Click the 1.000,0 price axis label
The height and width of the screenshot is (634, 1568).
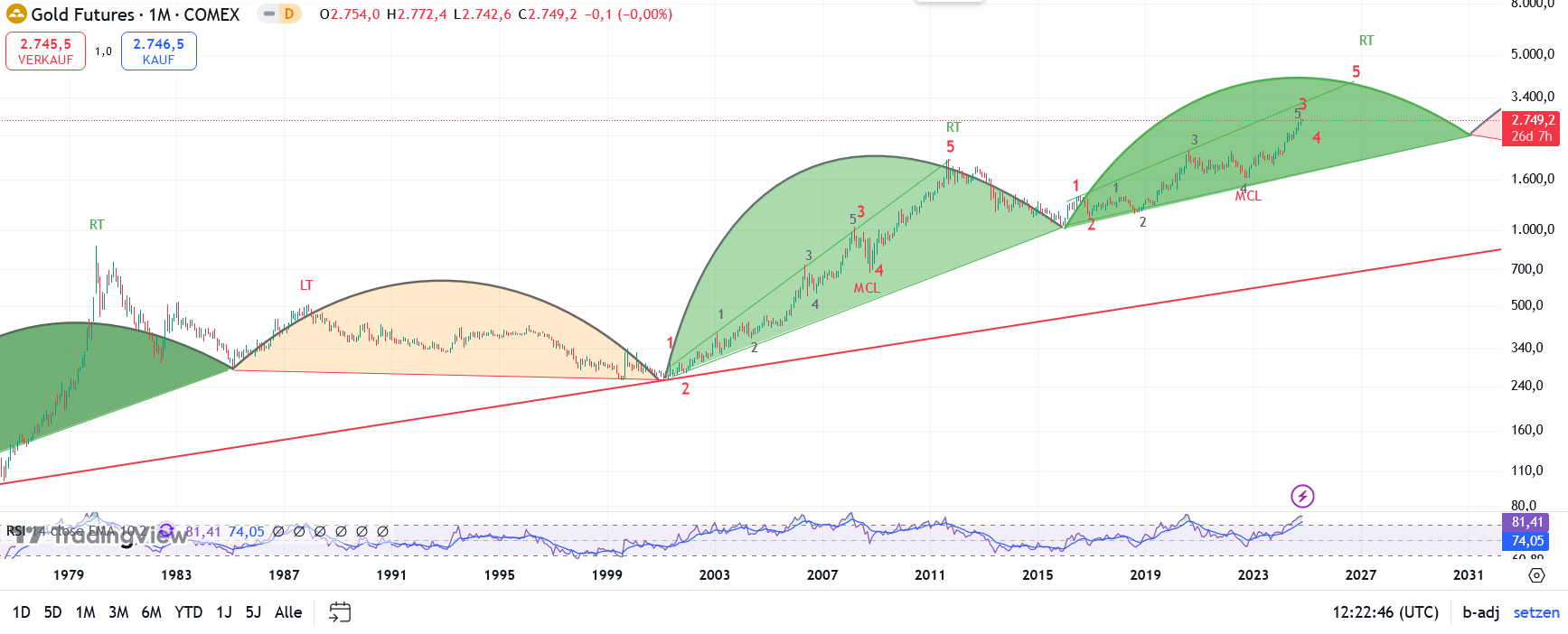tap(1533, 229)
